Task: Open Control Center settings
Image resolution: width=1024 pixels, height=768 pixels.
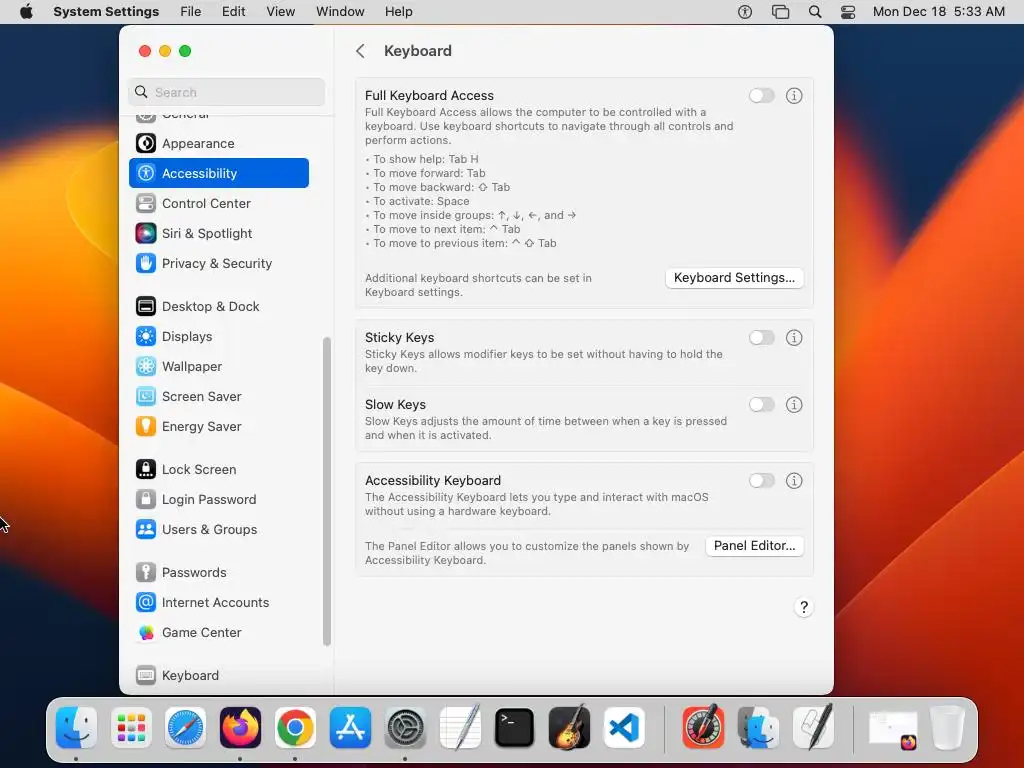Action: pyautogui.click(x=219, y=203)
